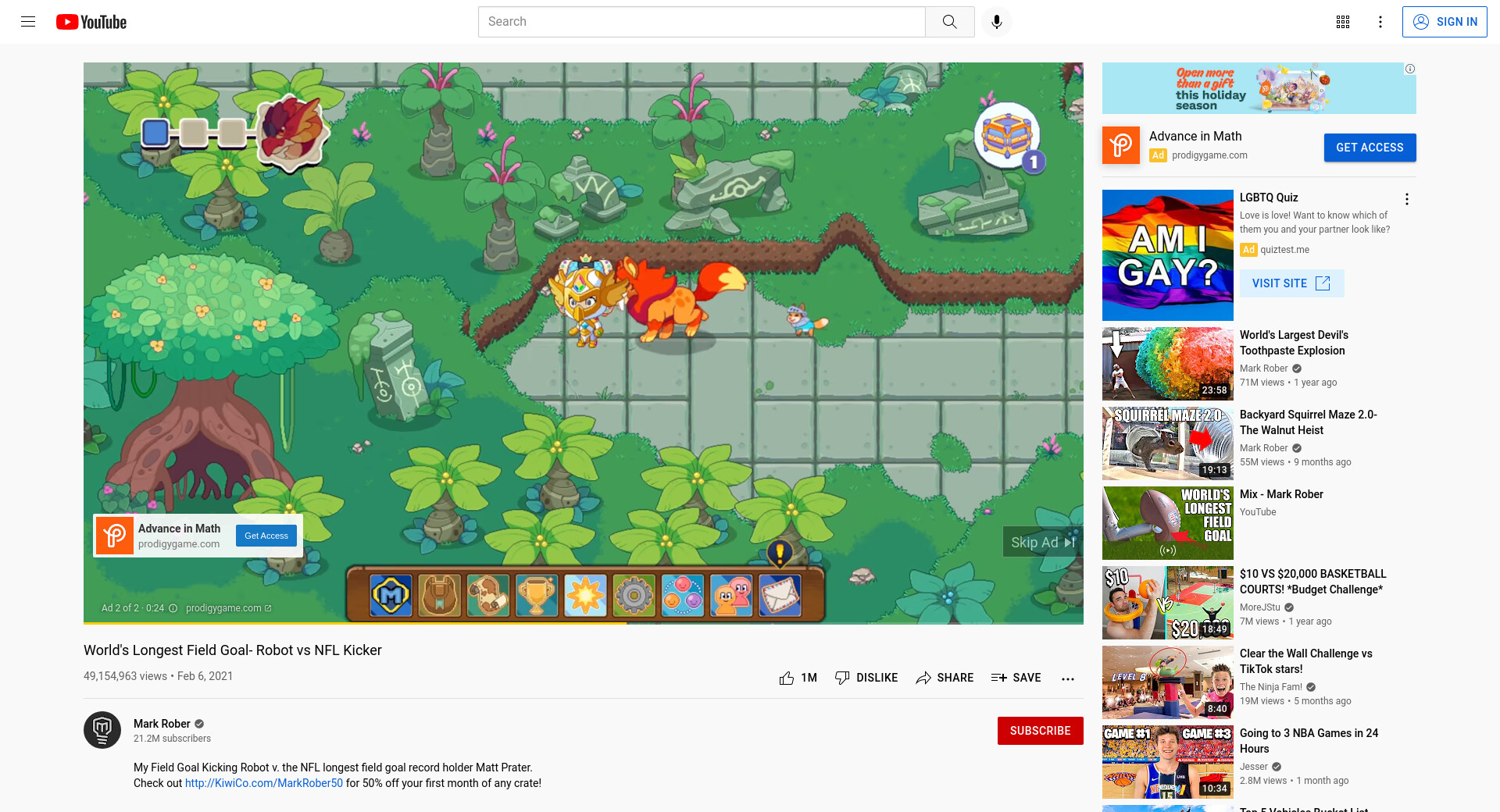Open Backyard Squirrel Maze 2.0 video
The height and width of the screenshot is (812, 1500).
(1308, 422)
